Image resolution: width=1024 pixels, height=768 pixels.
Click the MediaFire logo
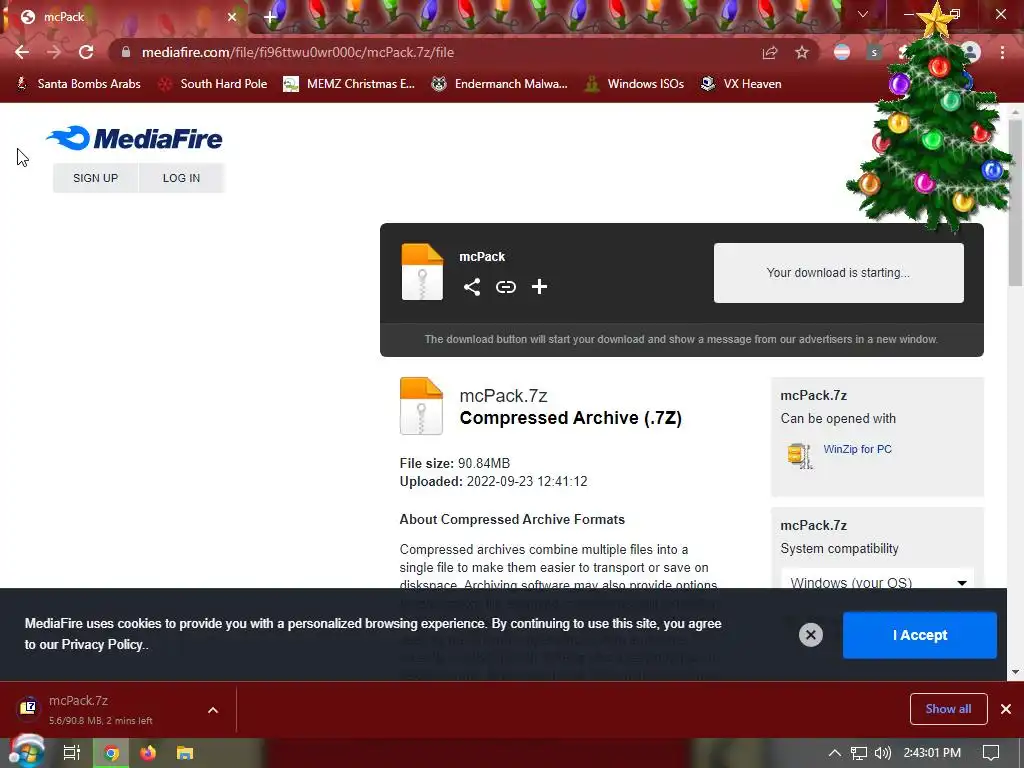pyautogui.click(x=135, y=138)
